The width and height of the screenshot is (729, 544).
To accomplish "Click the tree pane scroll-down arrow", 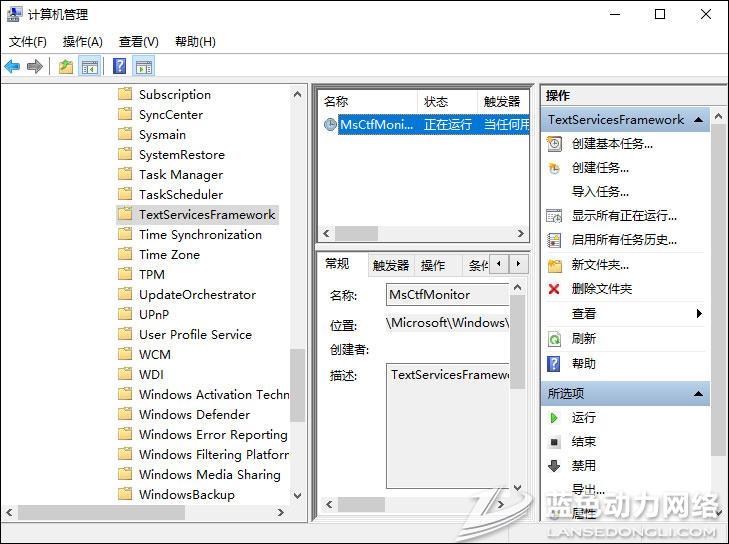I will coord(298,496).
